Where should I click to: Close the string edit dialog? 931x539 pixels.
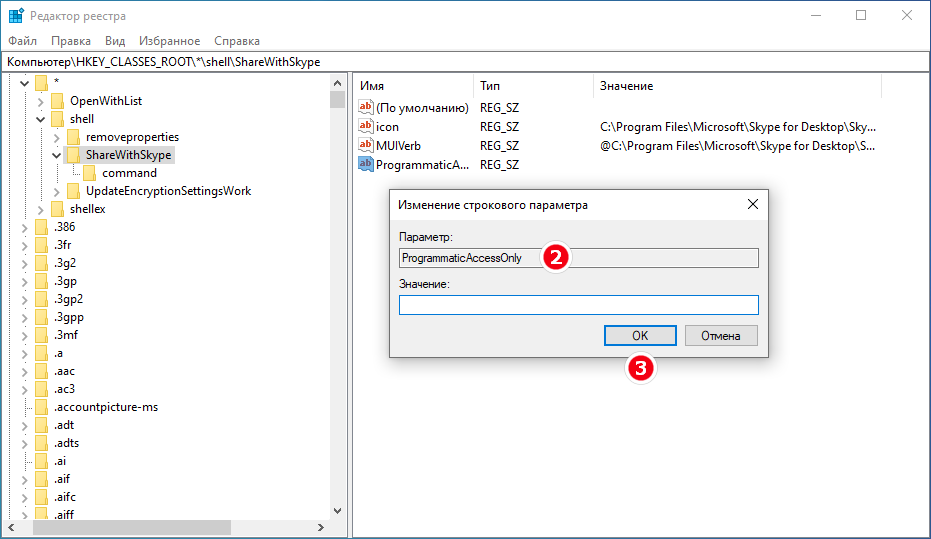click(753, 204)
